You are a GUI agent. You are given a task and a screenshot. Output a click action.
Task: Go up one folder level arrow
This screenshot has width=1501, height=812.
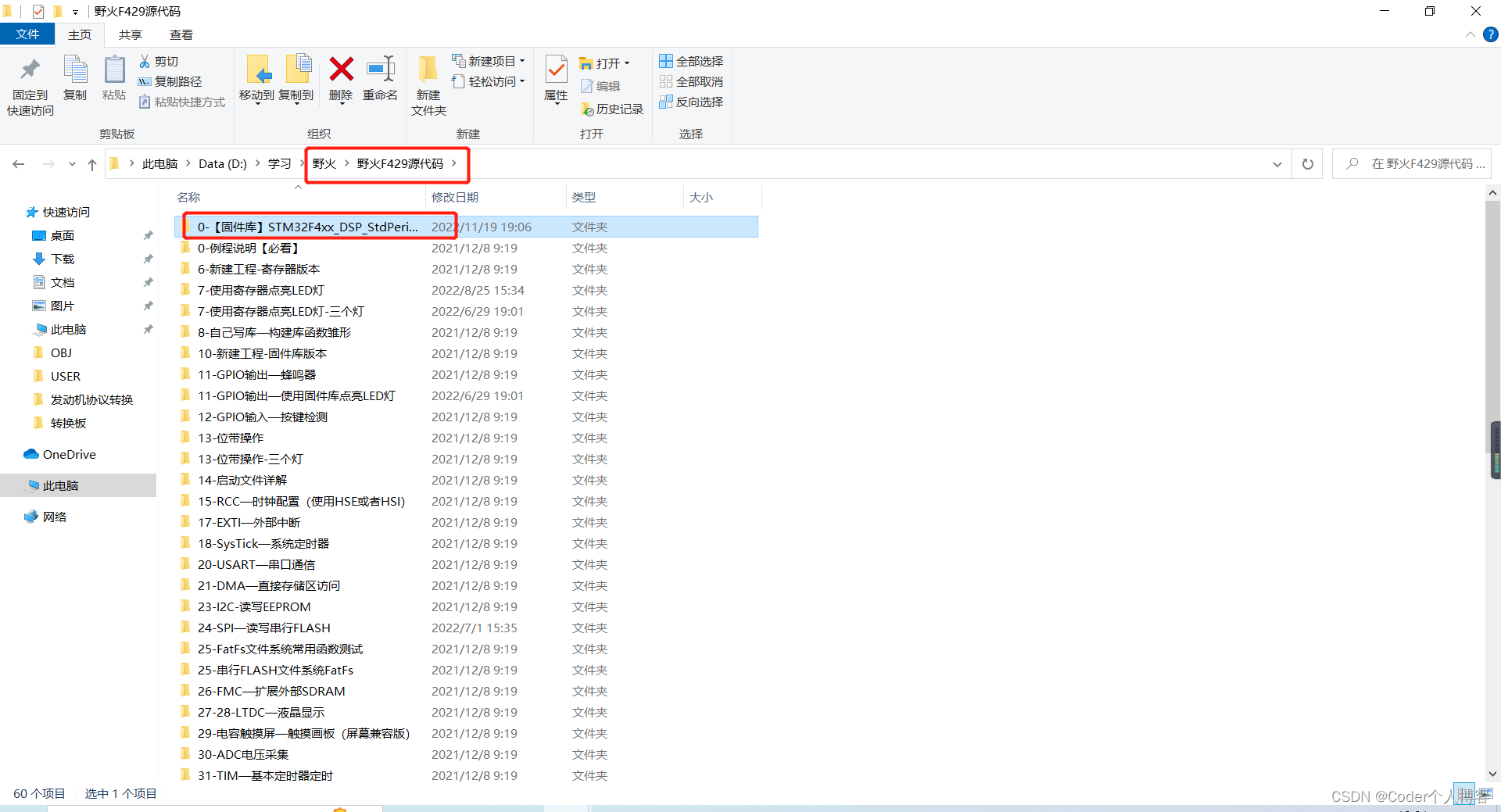point(92,164)
